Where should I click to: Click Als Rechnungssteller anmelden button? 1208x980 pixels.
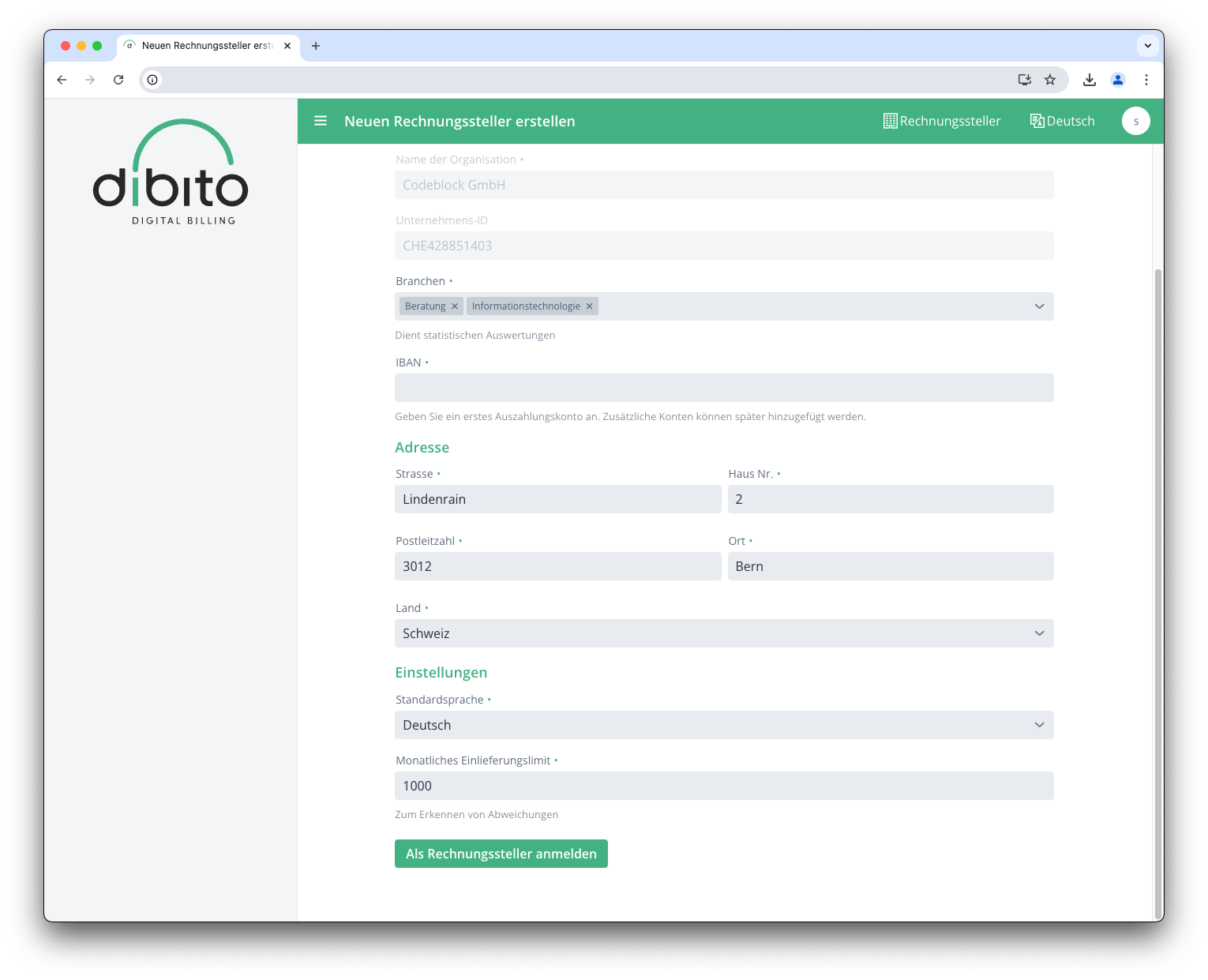click(501, 854)
